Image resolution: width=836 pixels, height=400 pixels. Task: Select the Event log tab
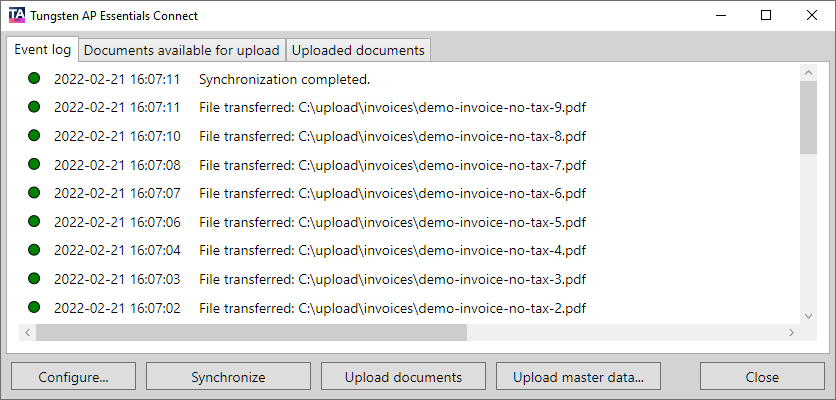pos(42,49)
